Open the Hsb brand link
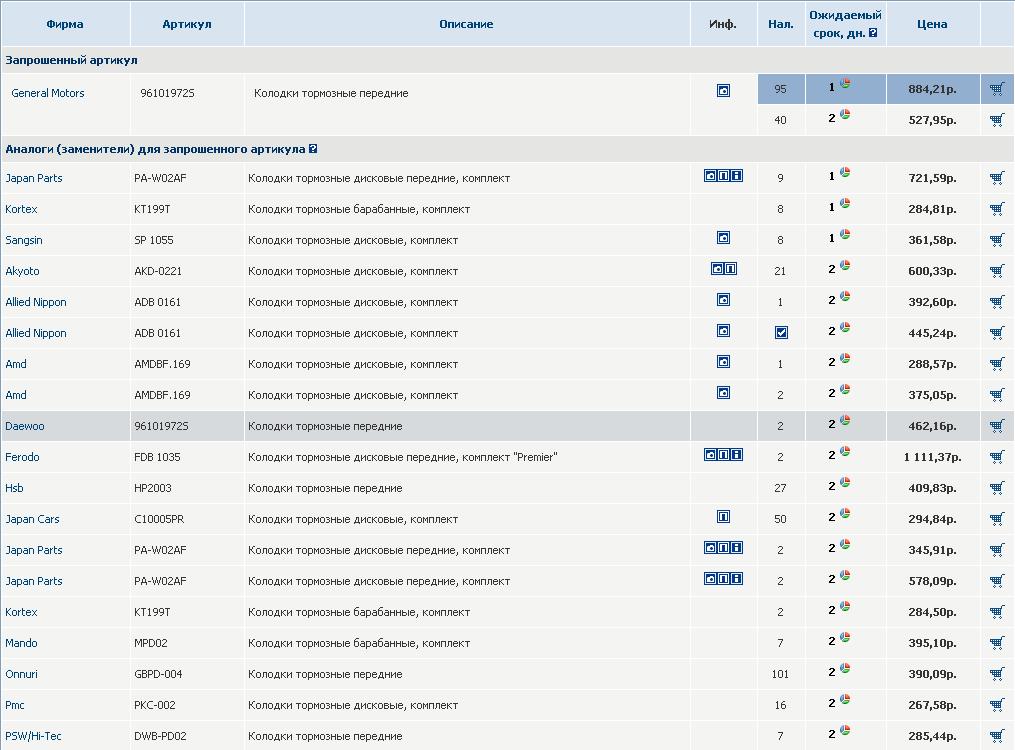 click(x=14, y=489)
